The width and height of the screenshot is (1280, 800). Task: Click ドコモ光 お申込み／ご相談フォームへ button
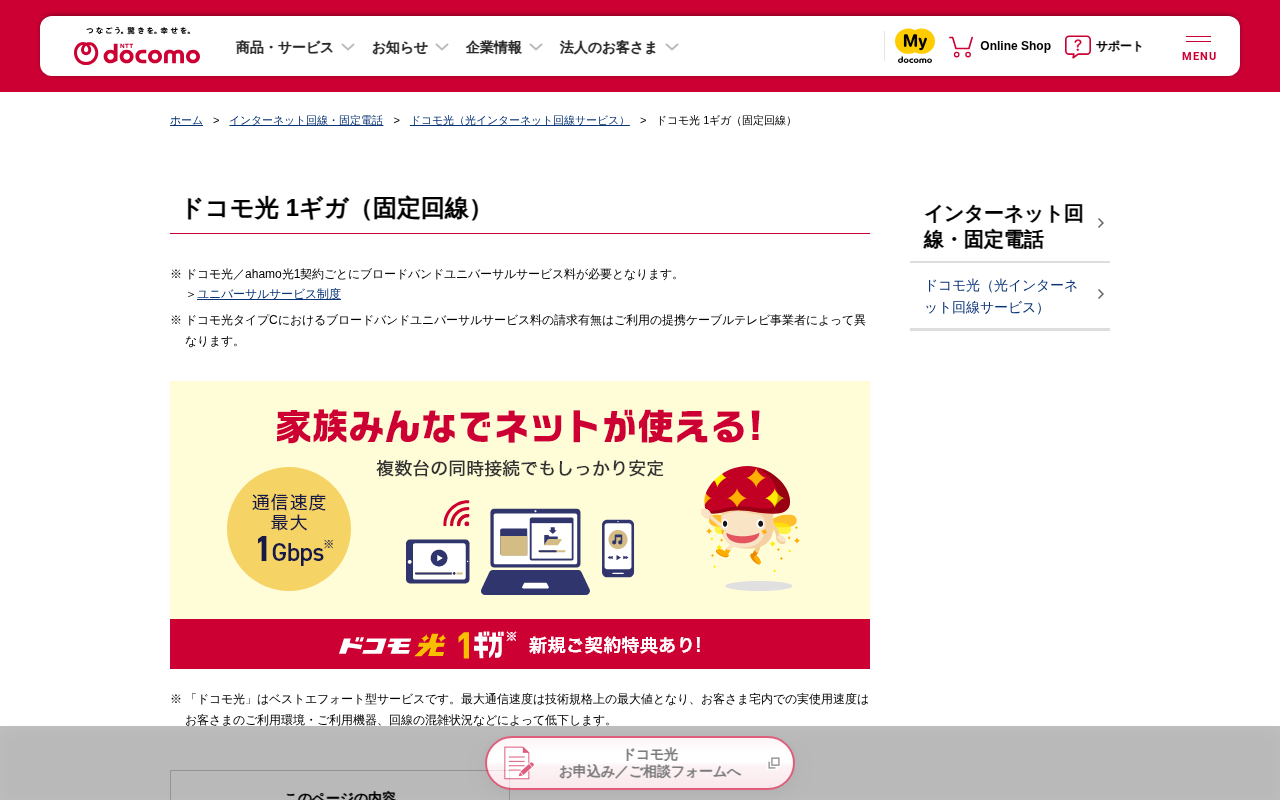[640, 763]
